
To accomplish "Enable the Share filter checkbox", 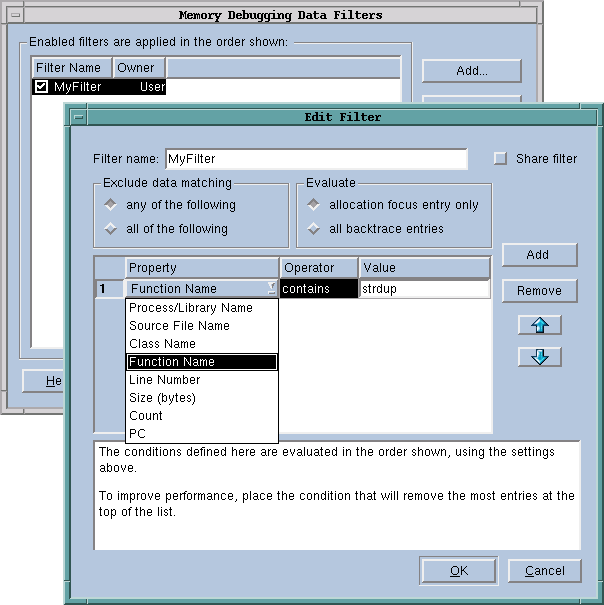I will click(x=501, y=159).
